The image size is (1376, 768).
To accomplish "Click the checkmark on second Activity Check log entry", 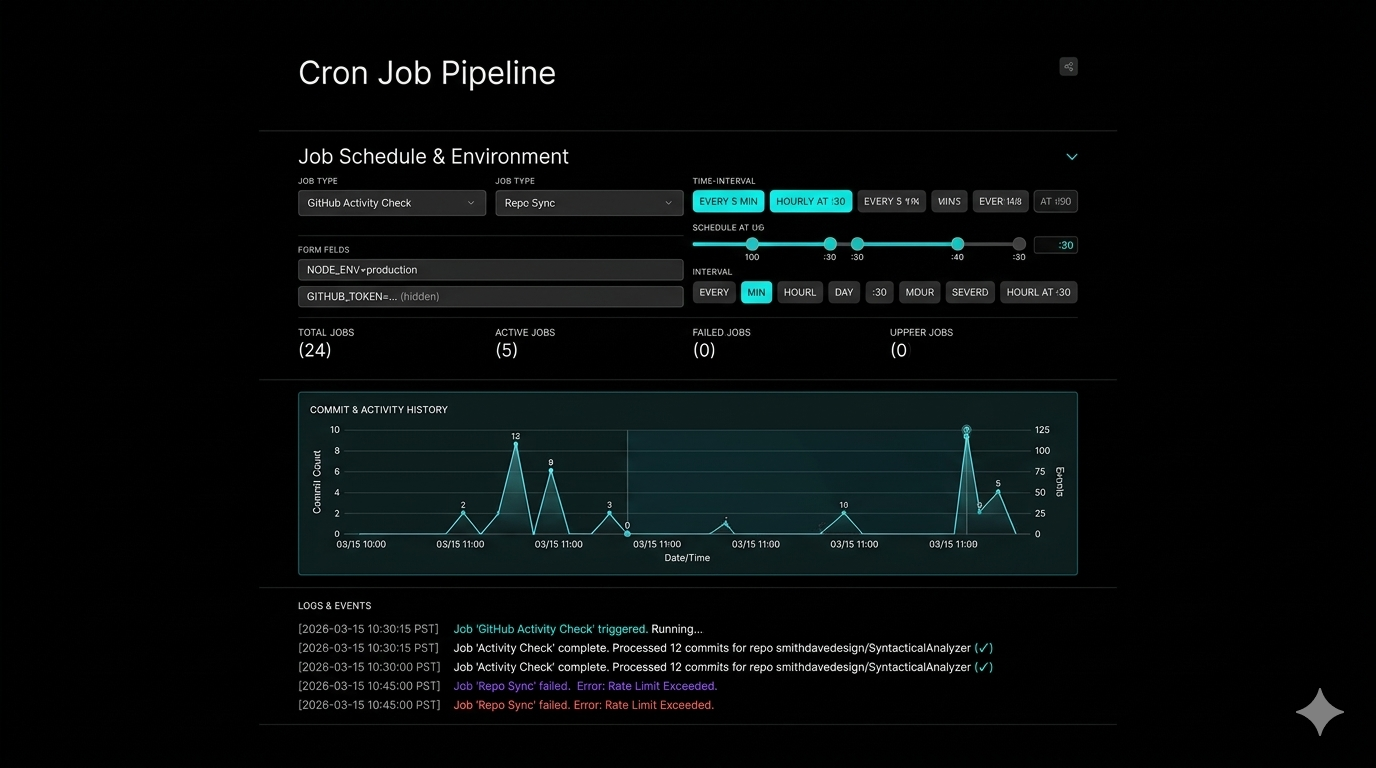I will [982, 666].
